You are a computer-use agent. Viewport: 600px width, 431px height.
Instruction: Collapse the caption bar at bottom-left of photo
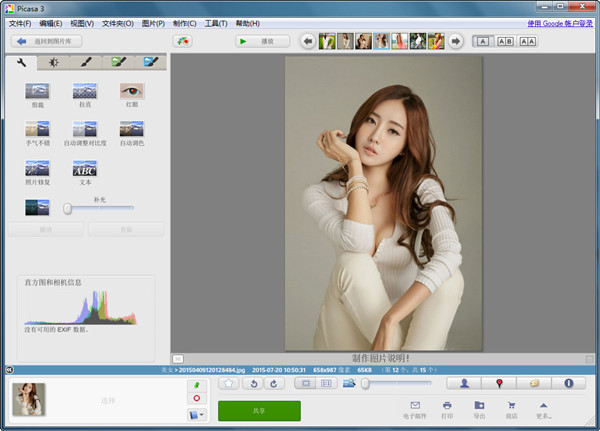point(177,358)
